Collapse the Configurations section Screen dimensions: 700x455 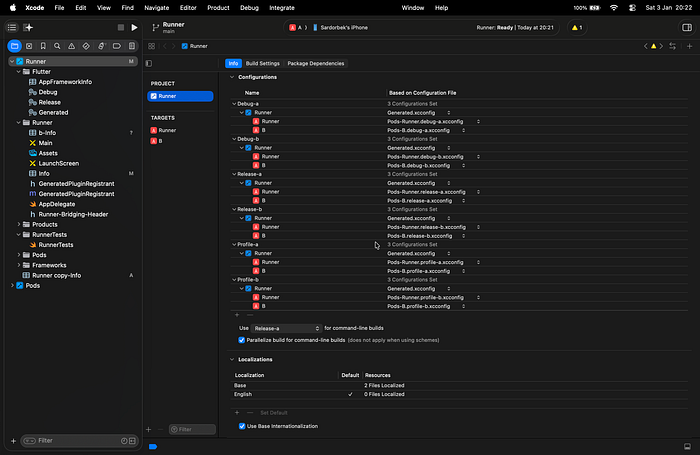[x=232, y=77]
